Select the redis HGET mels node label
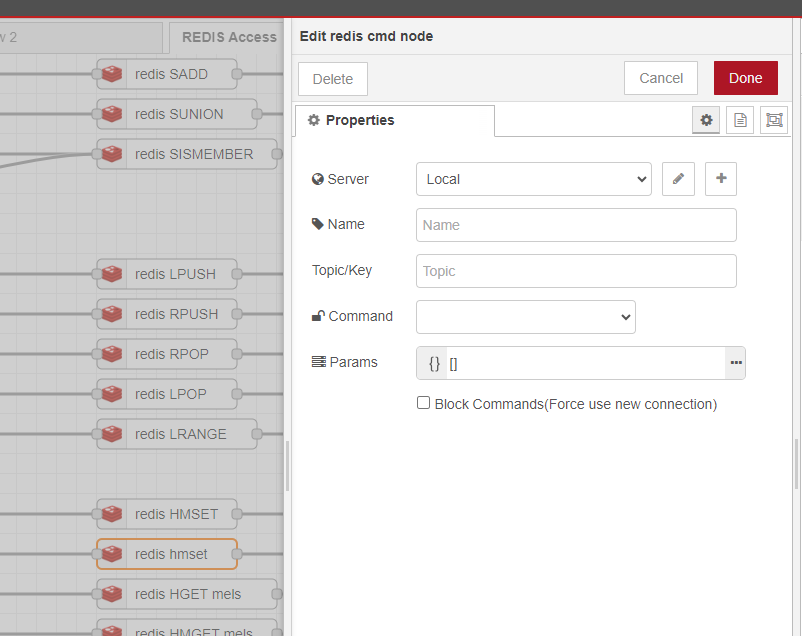The width and height of the screenshot is (802, 636). pyautogui.click(x=188, y=594)
